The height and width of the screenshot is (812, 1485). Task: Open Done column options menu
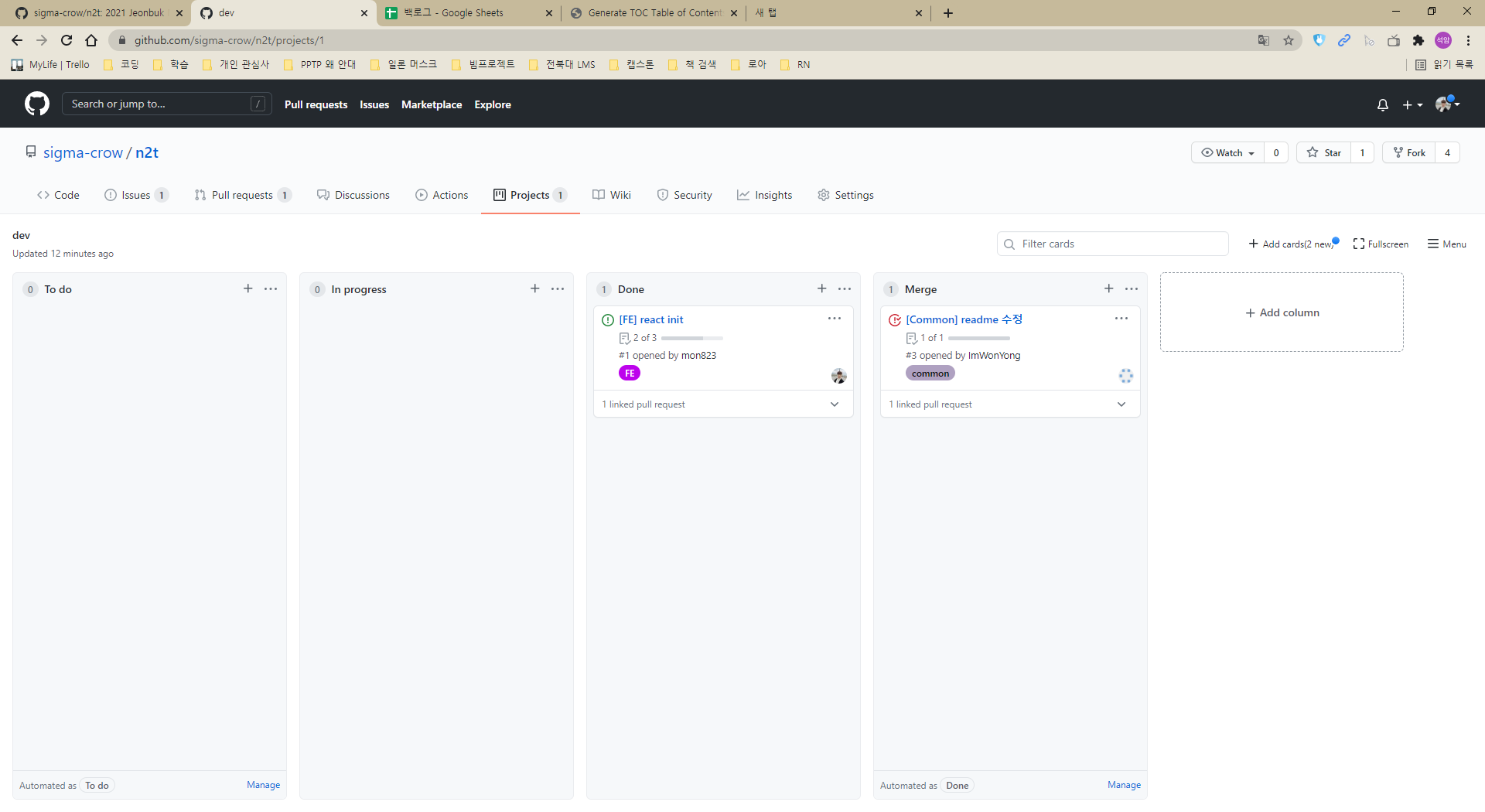(845, 288)
